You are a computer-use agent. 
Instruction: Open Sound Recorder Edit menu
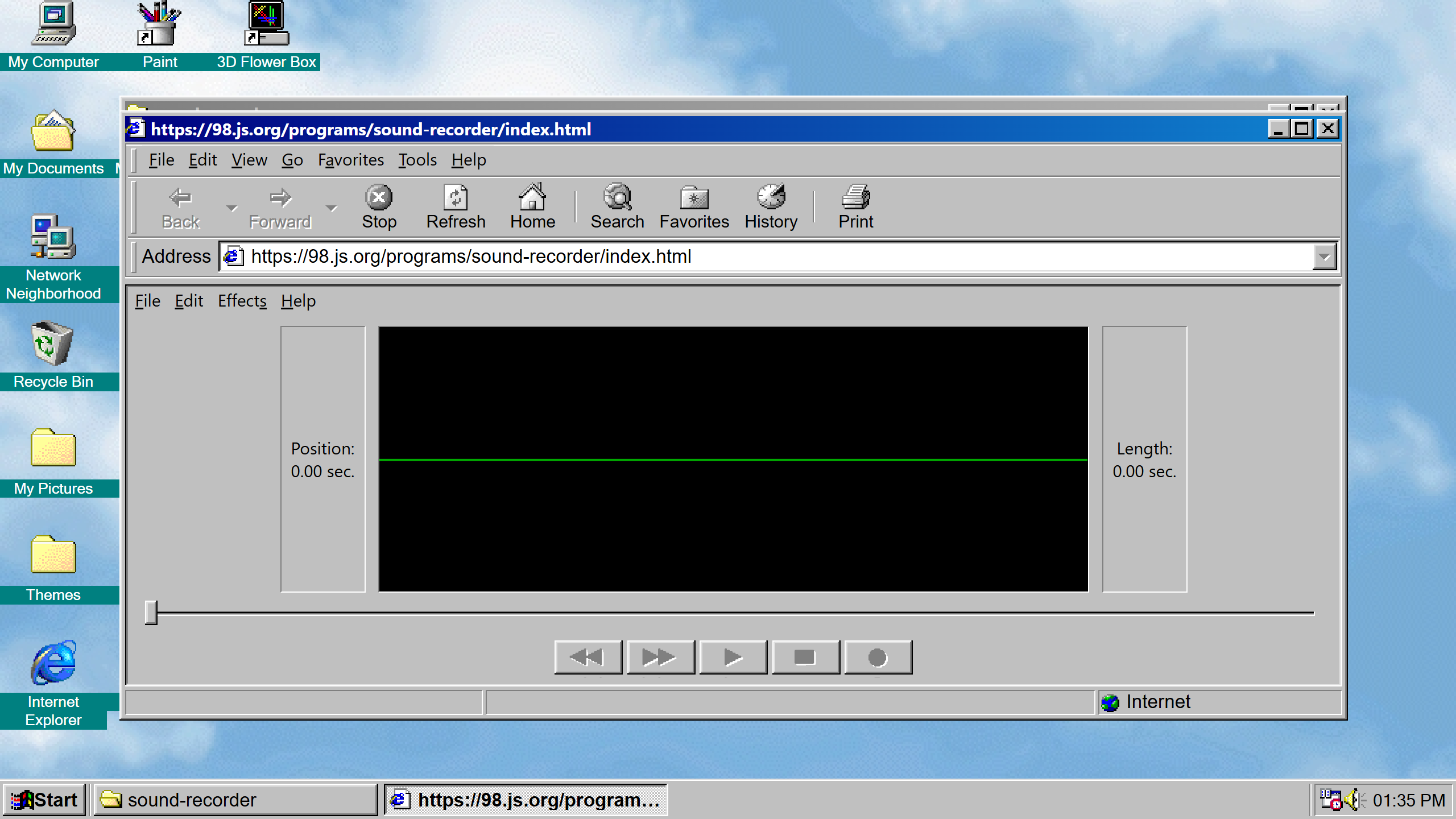(x=189, y=301)
